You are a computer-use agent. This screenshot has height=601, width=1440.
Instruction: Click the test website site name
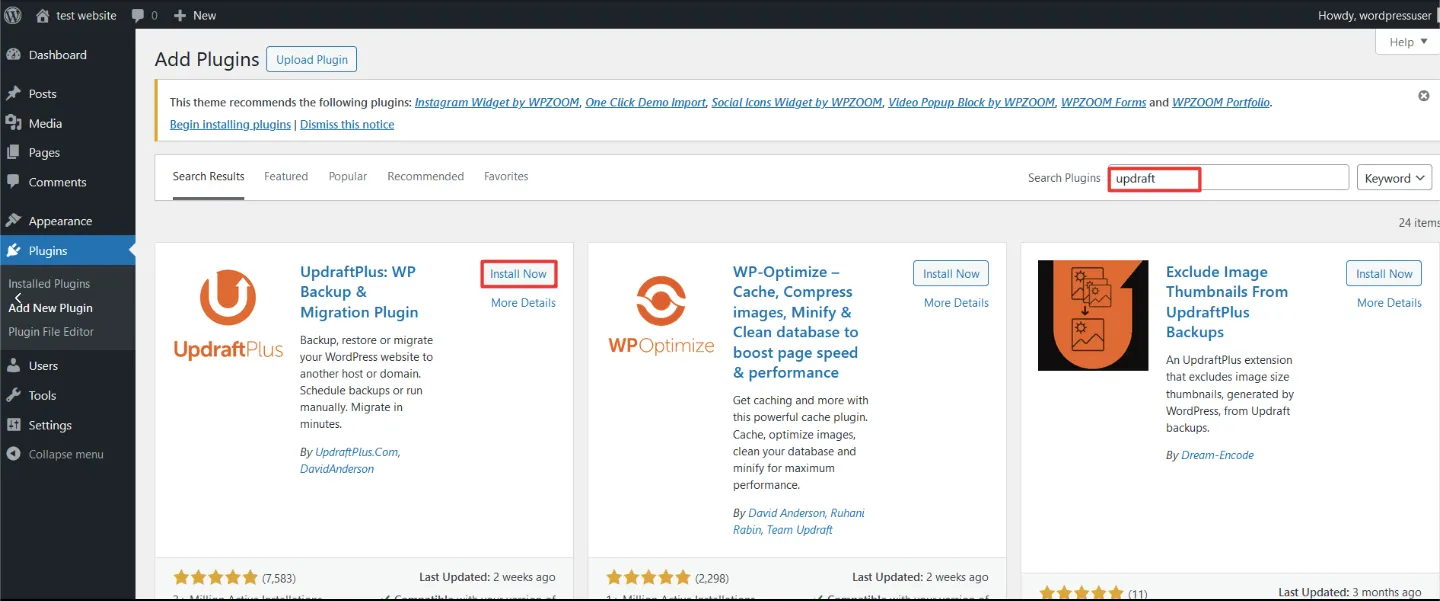click(x=86, y=15)
